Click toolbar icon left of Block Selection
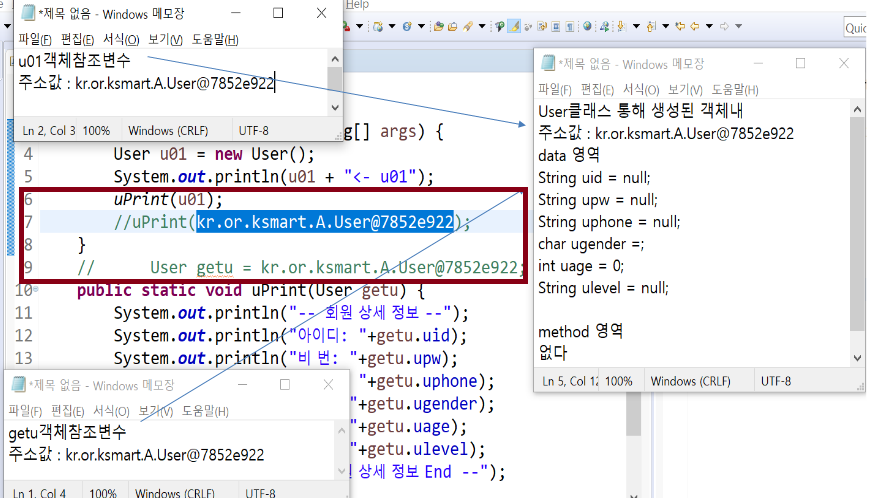The image size is (884, 498). click(x=542, y=27)
